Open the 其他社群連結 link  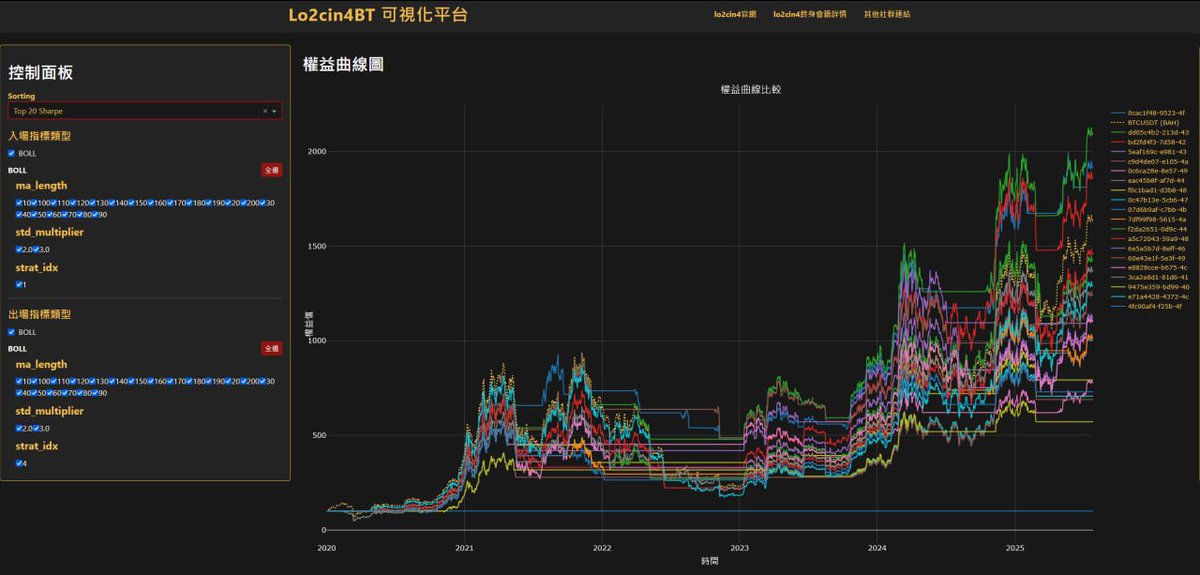887,15
